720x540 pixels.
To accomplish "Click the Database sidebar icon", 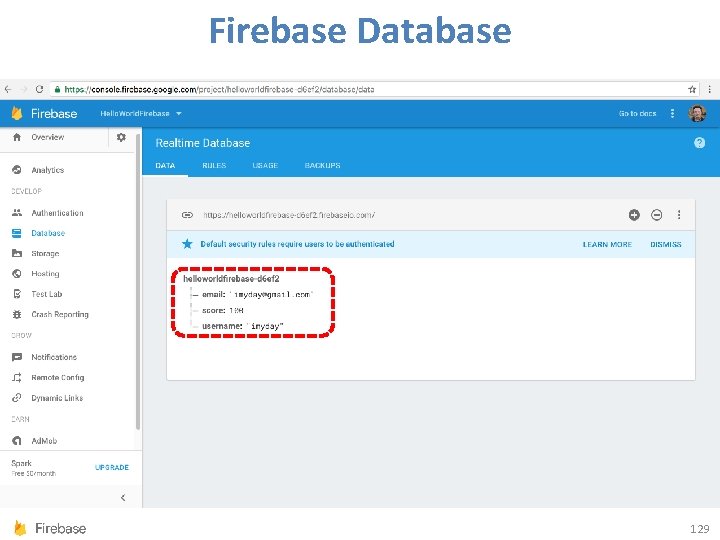I will click(17, 233).
